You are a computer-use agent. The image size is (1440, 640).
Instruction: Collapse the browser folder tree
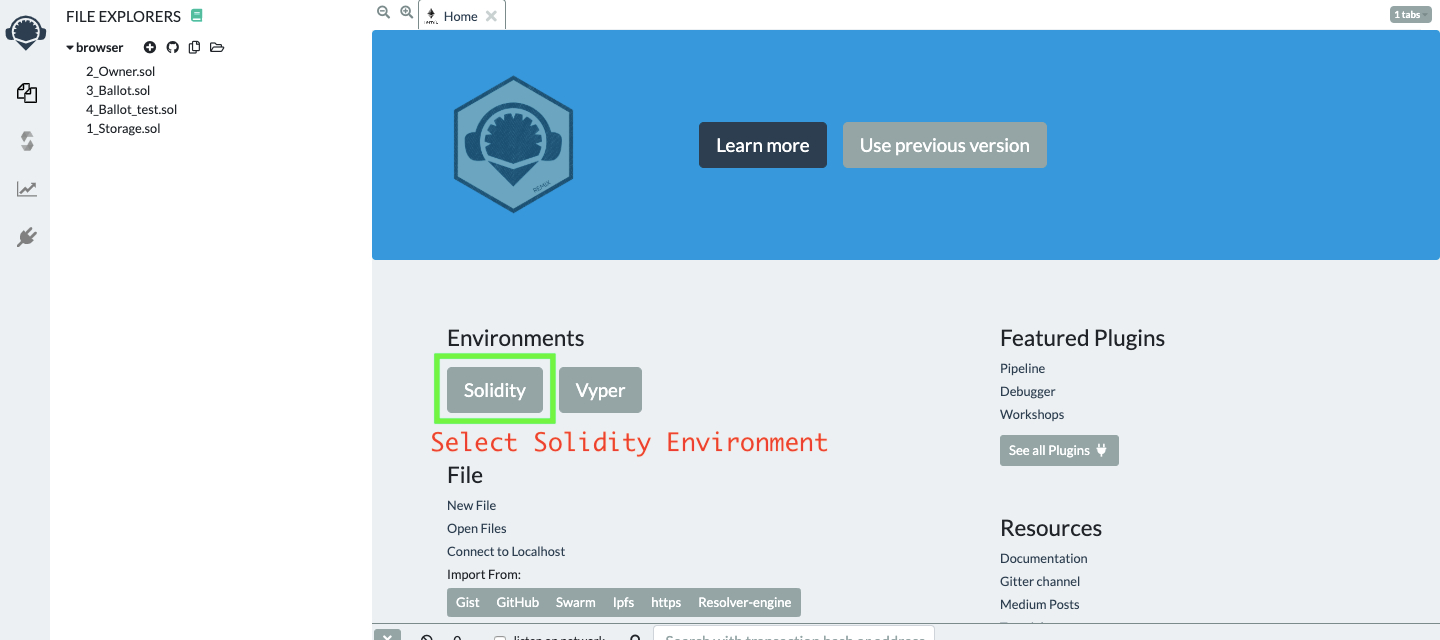(x=70, y=48)
